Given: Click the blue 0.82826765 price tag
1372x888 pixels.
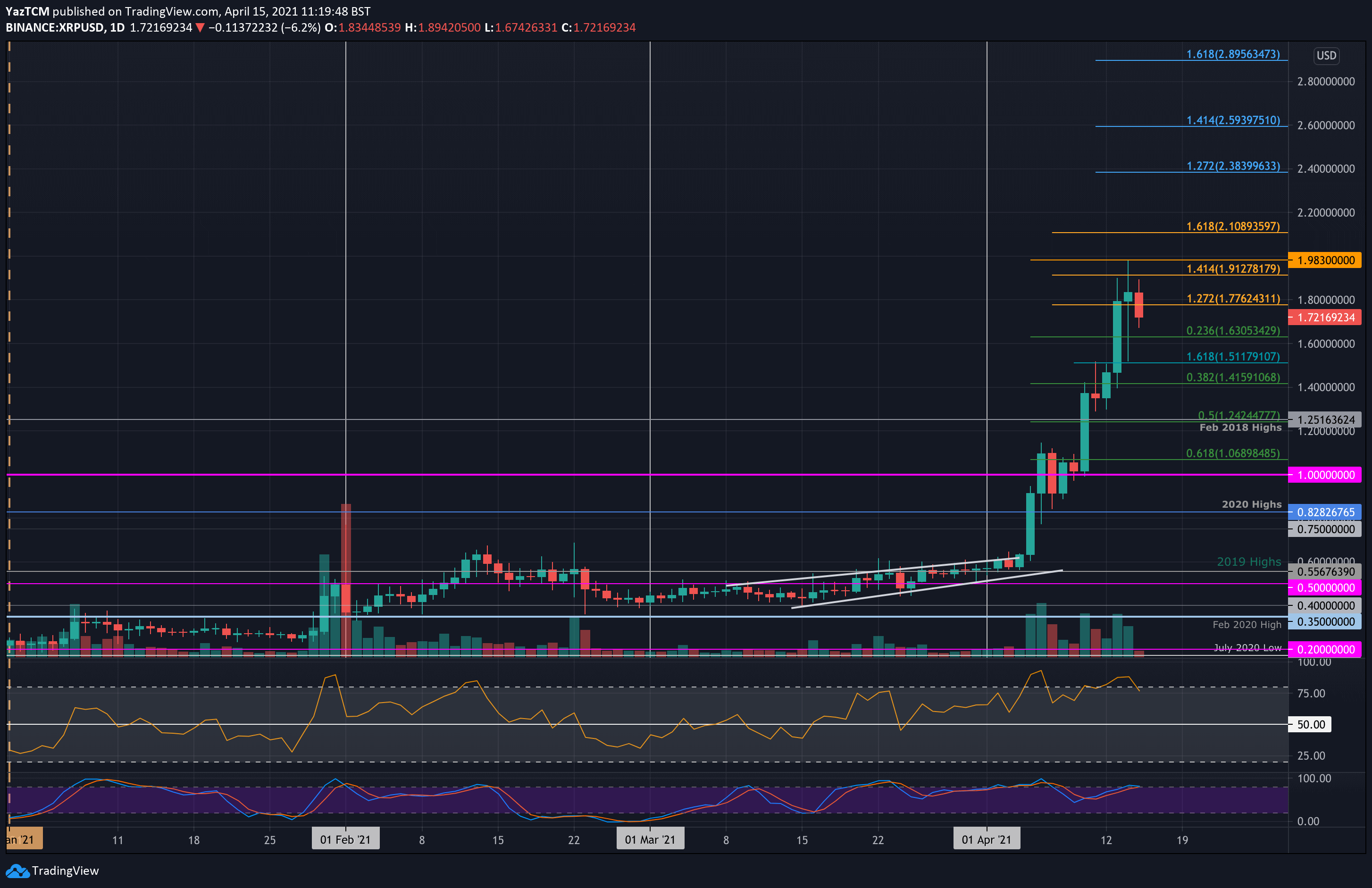Looking at the screenshot, I should tap(1325, 512).
